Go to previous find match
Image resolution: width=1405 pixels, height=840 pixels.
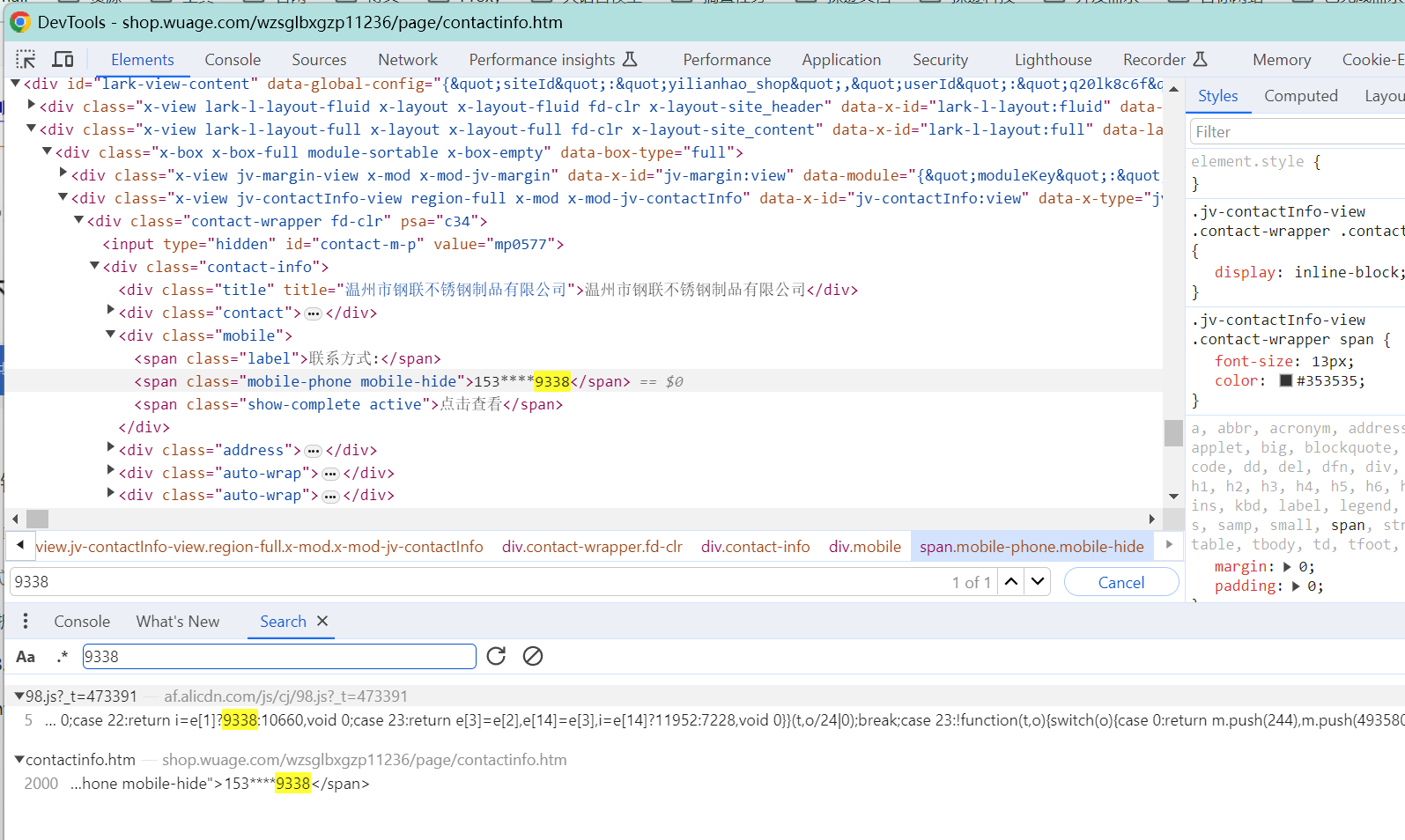1011,582
